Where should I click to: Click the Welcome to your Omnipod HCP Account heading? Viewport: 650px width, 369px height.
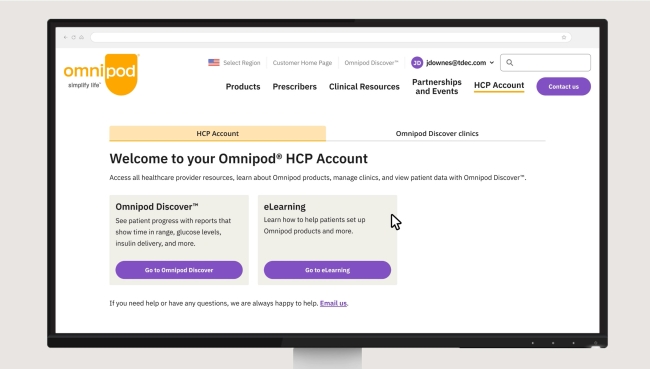click(x=238, y=158)
